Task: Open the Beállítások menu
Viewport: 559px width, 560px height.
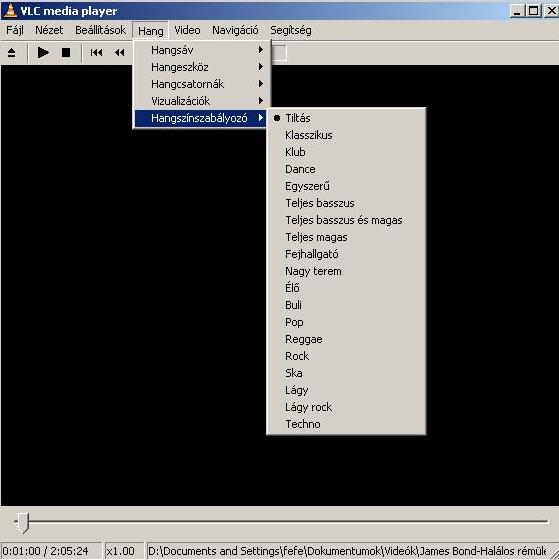Action: (100, 30)
